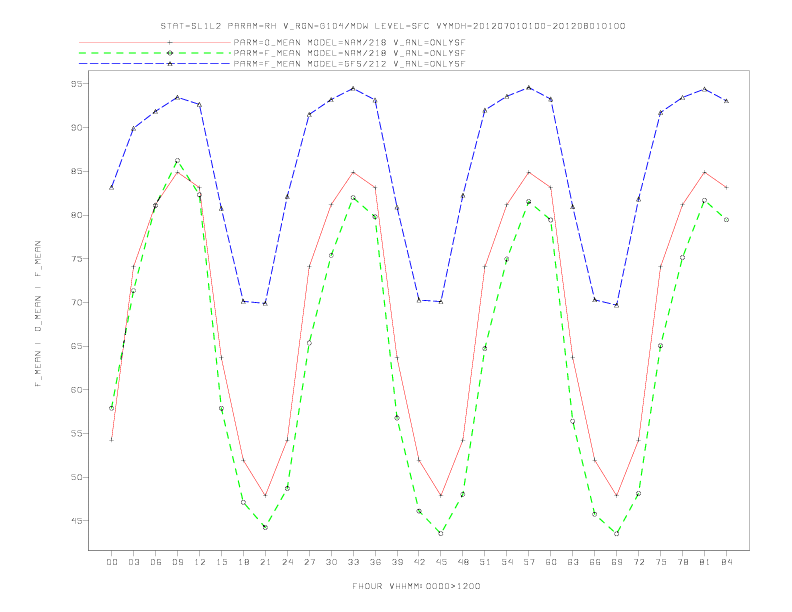This screenshot has width=792, height=612.
Task: Click x-axis tick label 54
Action: tap(507, 562)
